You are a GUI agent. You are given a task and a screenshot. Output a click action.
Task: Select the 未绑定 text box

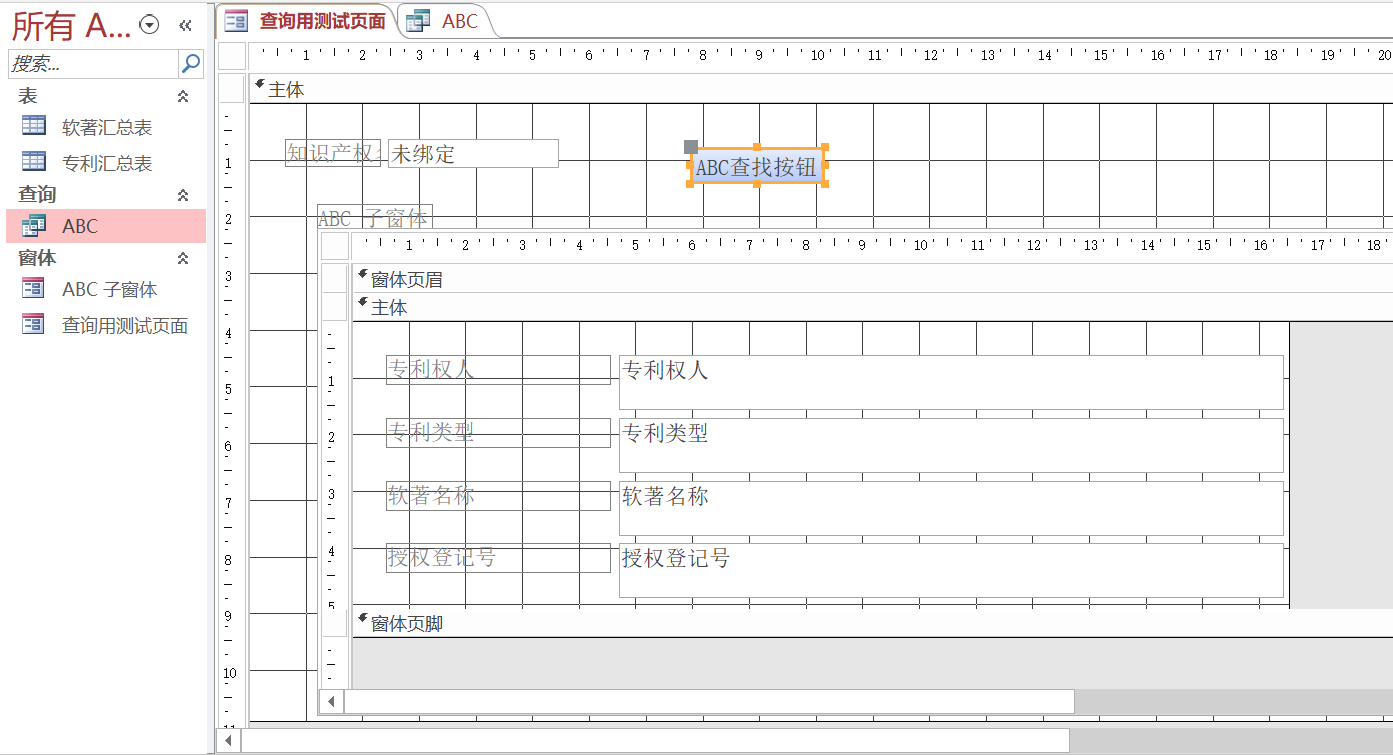[473, 153]
